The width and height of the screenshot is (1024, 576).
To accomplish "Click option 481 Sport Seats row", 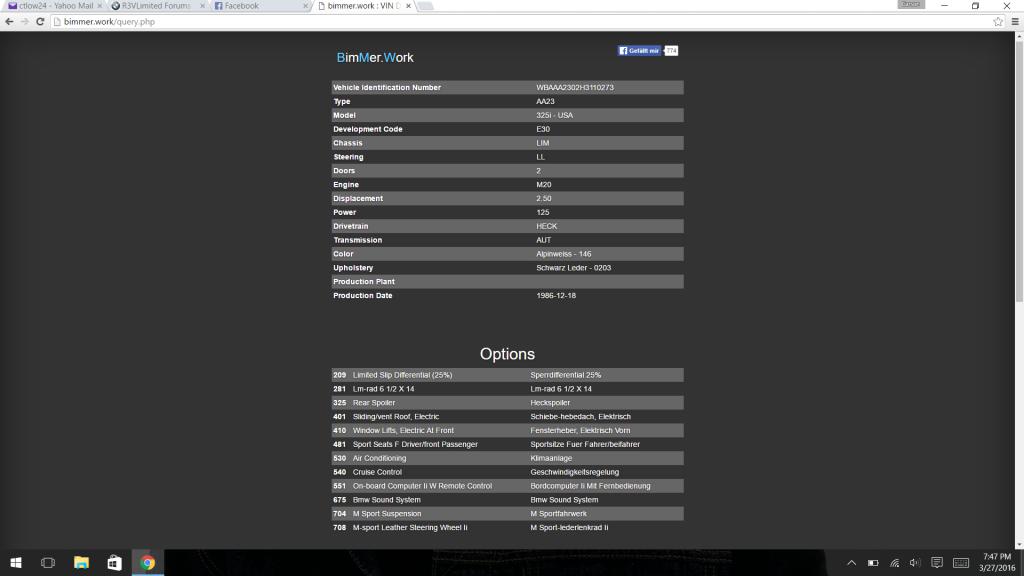I will coord(507,444).
